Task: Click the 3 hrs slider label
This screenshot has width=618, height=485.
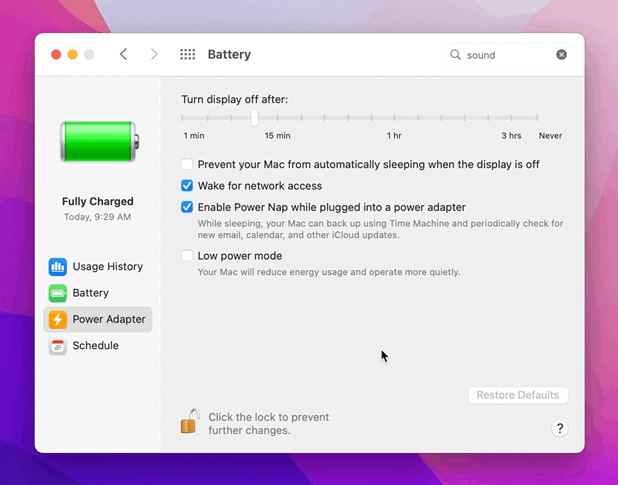Action: [511, 136]
